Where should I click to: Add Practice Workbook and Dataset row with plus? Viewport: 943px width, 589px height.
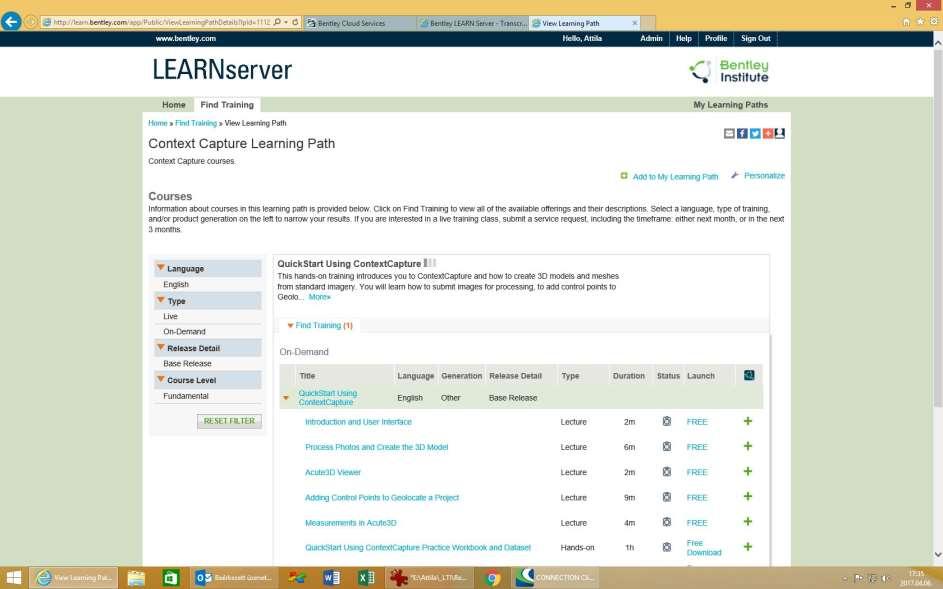point(748,547)
